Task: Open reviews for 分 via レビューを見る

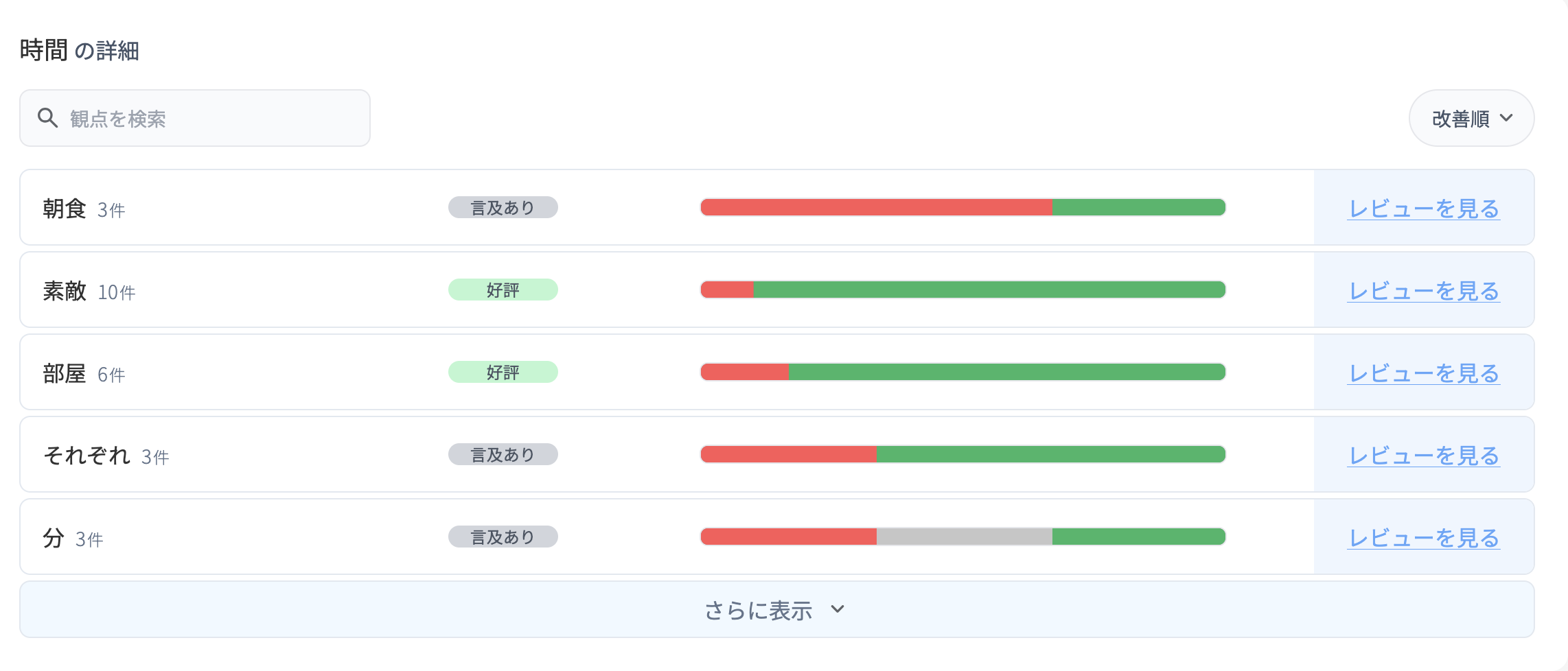Action: click(x=1423, y=537)
